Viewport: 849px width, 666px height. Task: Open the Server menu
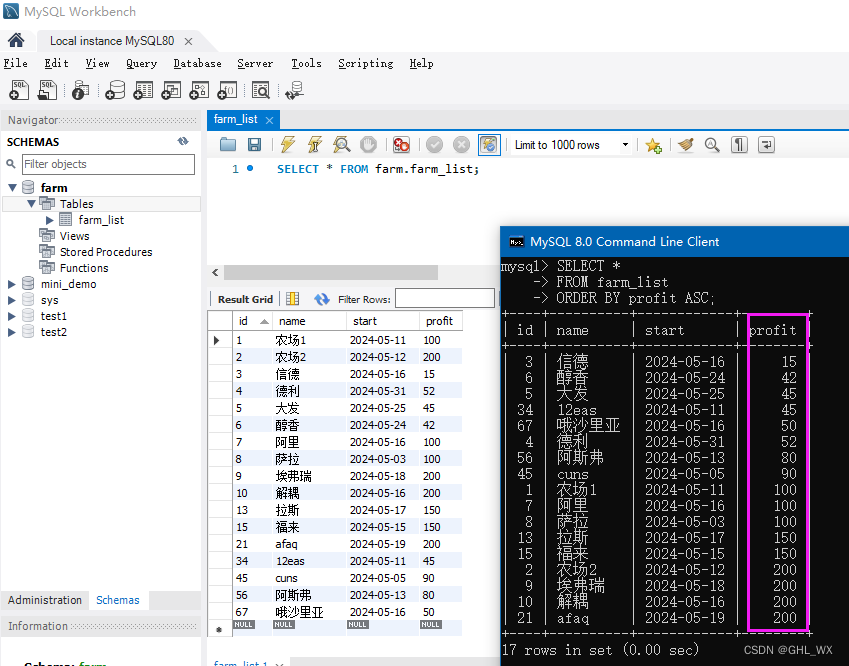[x=255, y=63]
